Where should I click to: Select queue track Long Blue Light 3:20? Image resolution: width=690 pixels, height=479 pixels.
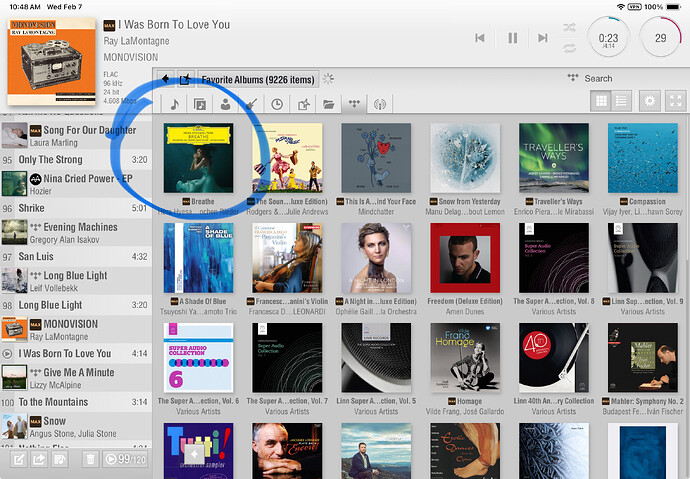coord(76,305)
